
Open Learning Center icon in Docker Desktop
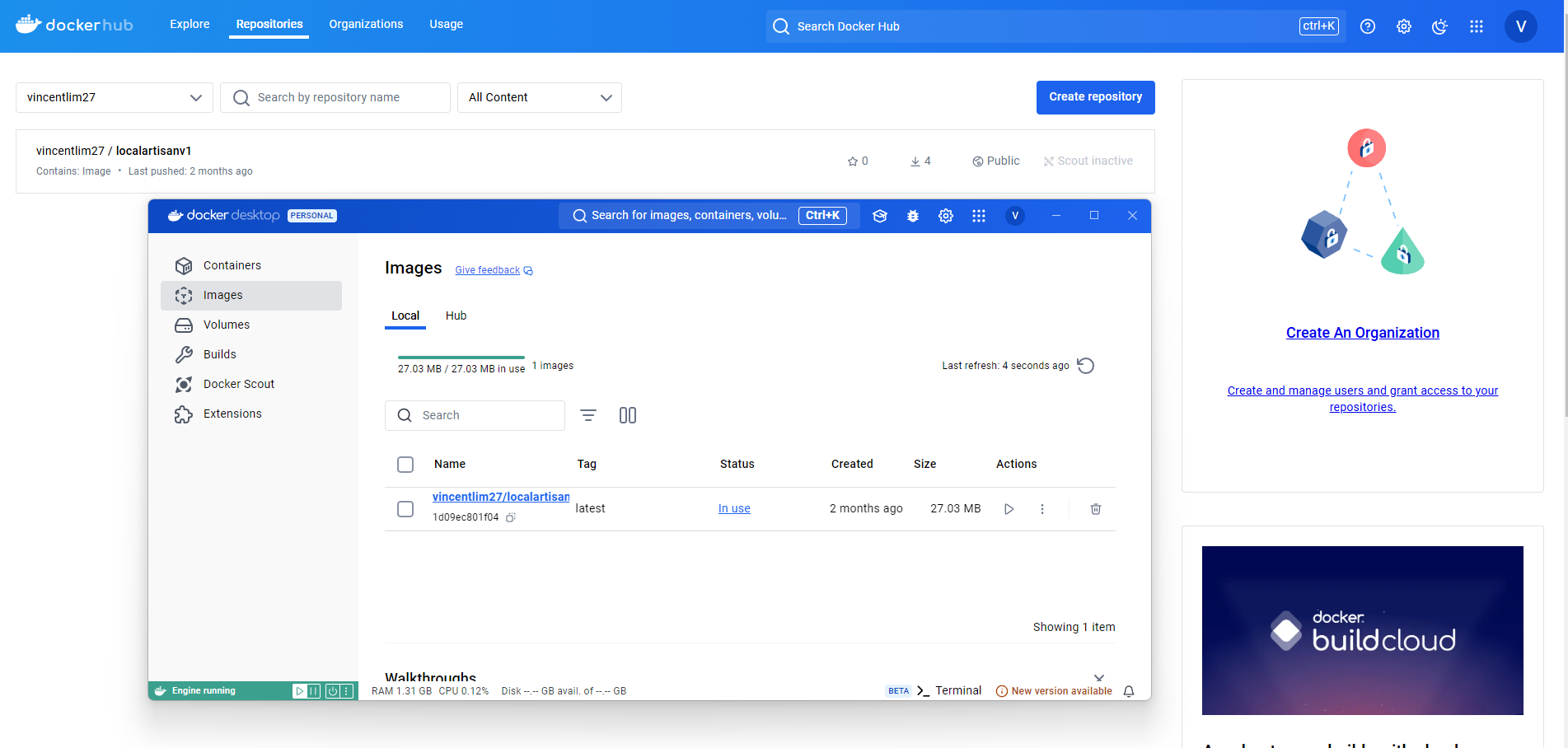point(880,216)
